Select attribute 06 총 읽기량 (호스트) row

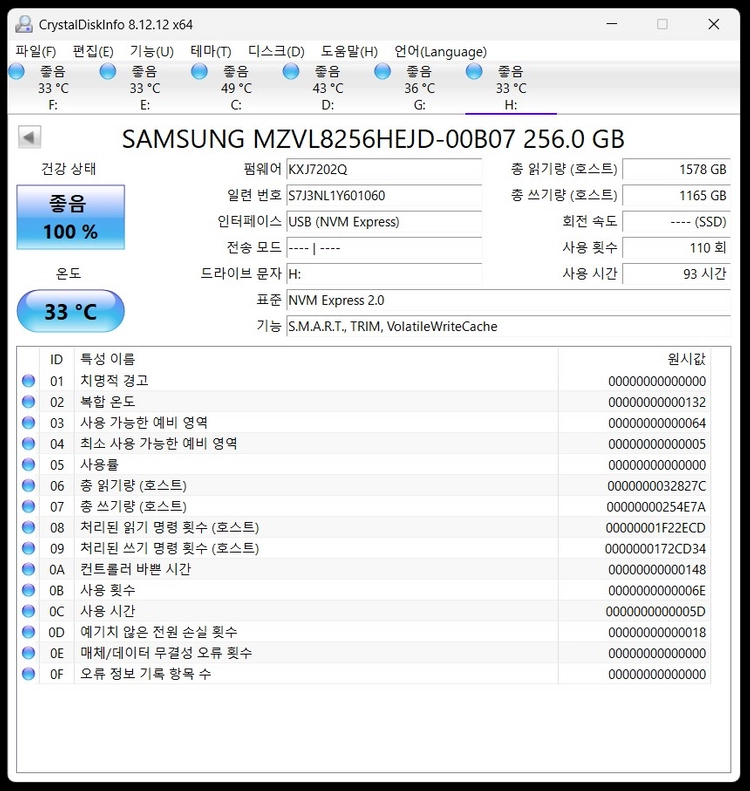coord(364,486)
